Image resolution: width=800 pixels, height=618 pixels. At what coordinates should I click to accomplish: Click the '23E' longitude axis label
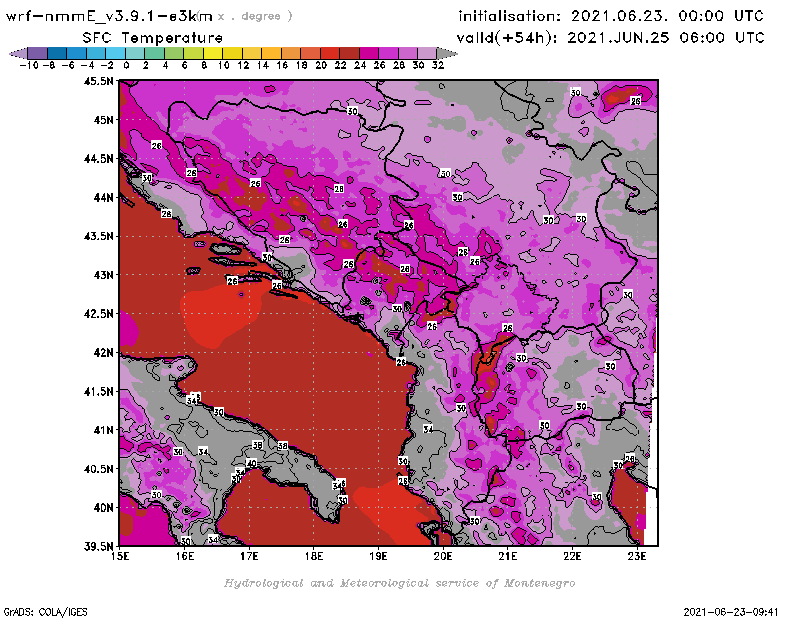[x=637, y=556]
